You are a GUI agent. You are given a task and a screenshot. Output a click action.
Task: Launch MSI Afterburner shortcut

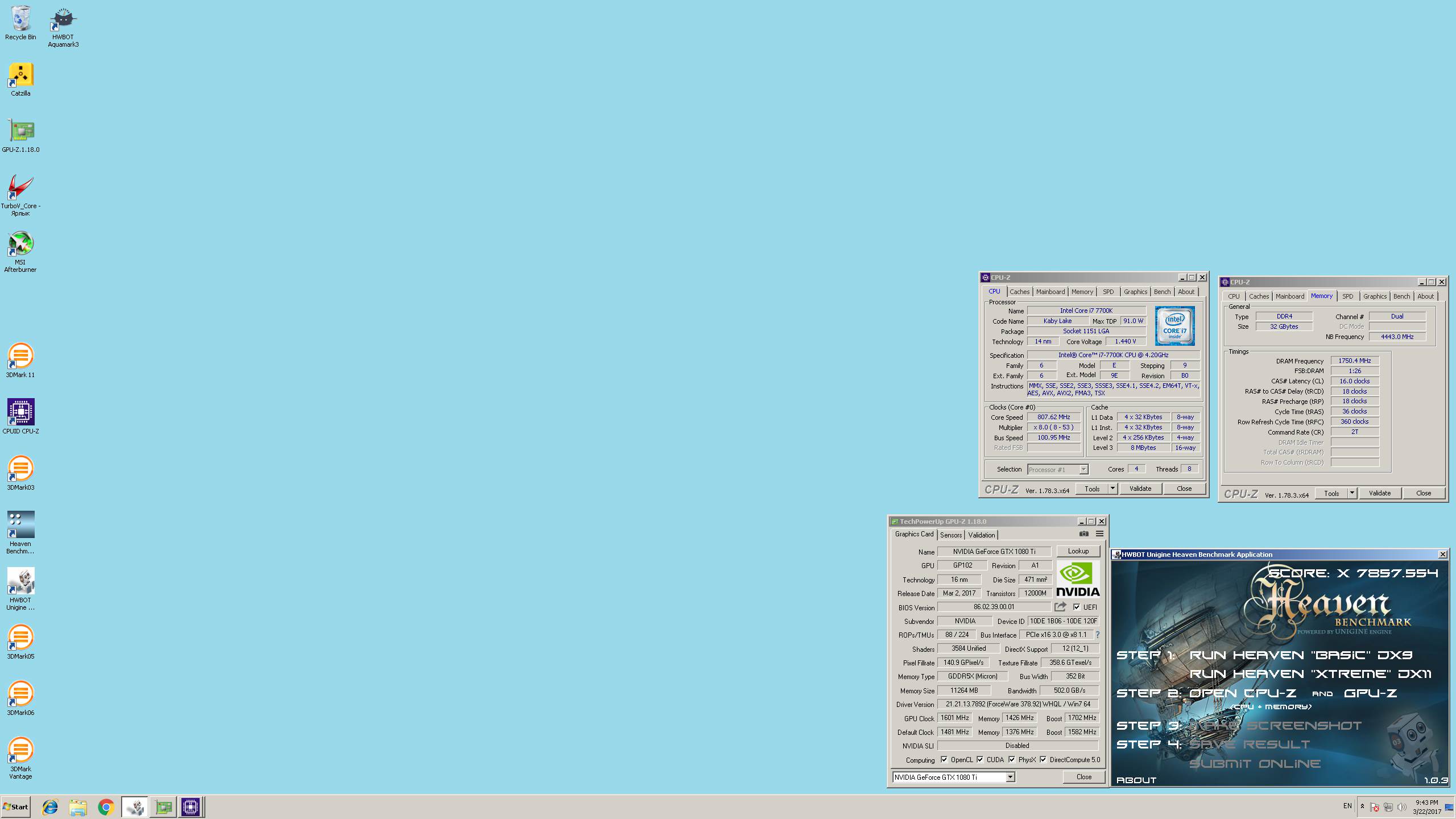[x=20, y=251]
